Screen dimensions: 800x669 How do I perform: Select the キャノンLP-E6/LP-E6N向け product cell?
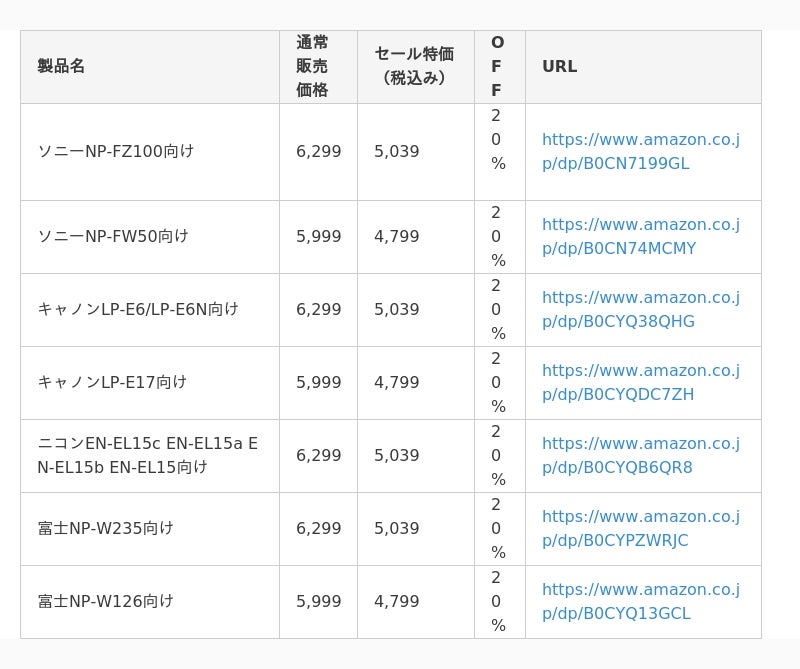(x=150, y=310)
